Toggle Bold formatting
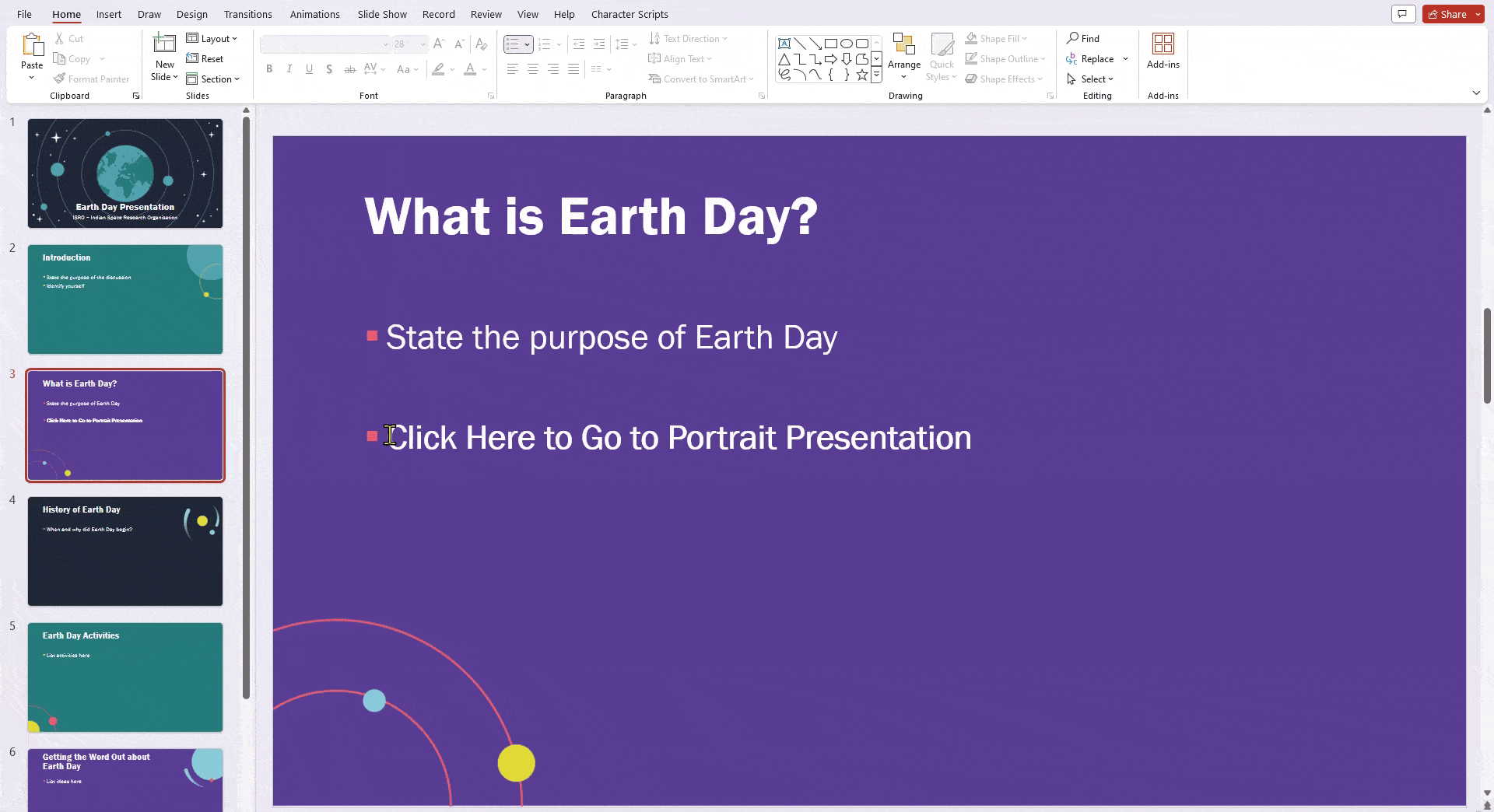Screen dimensions: 1494x812 [269, 69]
